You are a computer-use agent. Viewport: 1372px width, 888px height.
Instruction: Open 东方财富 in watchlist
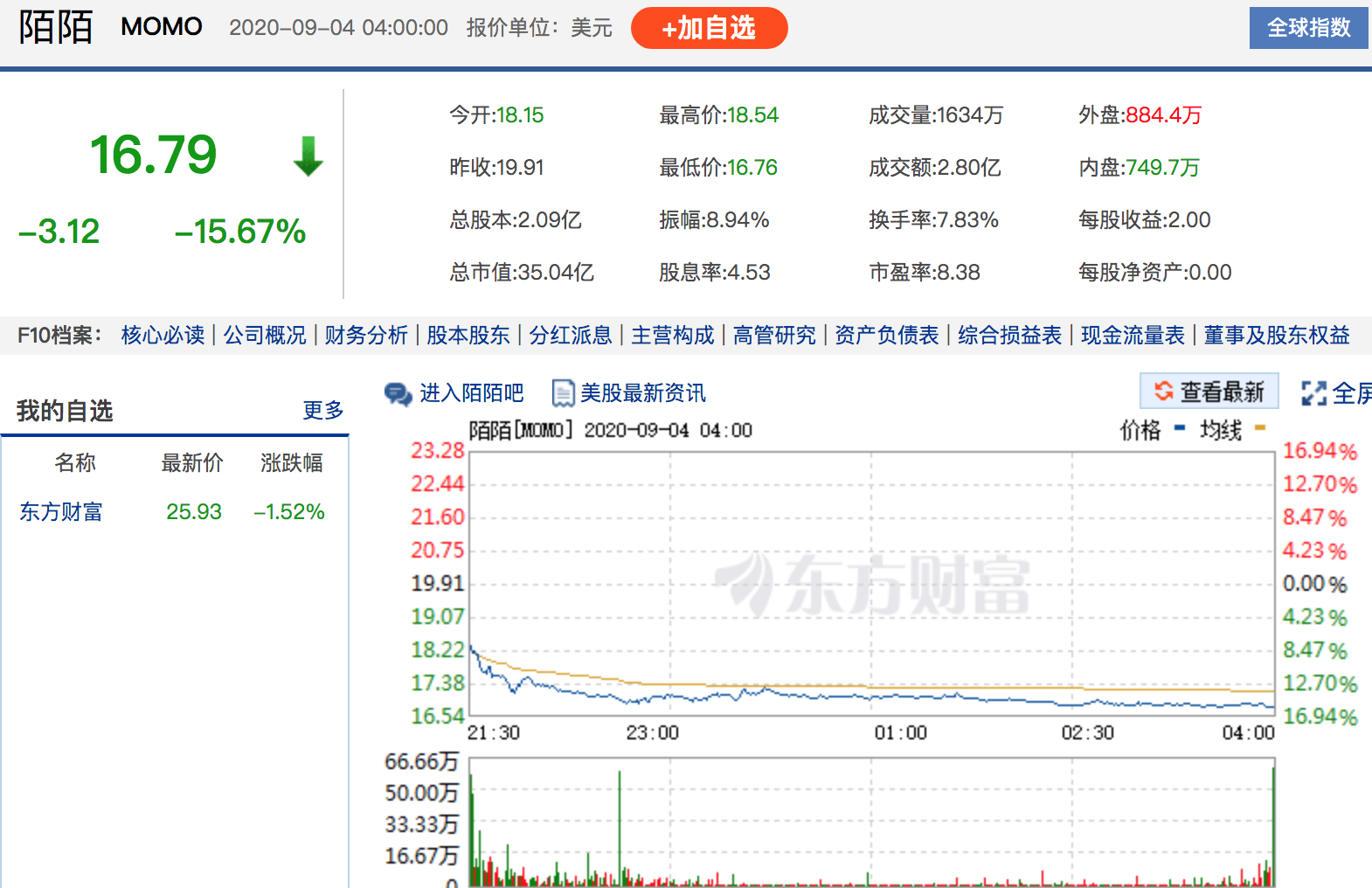pyautogui.click(x=61, y=512)
